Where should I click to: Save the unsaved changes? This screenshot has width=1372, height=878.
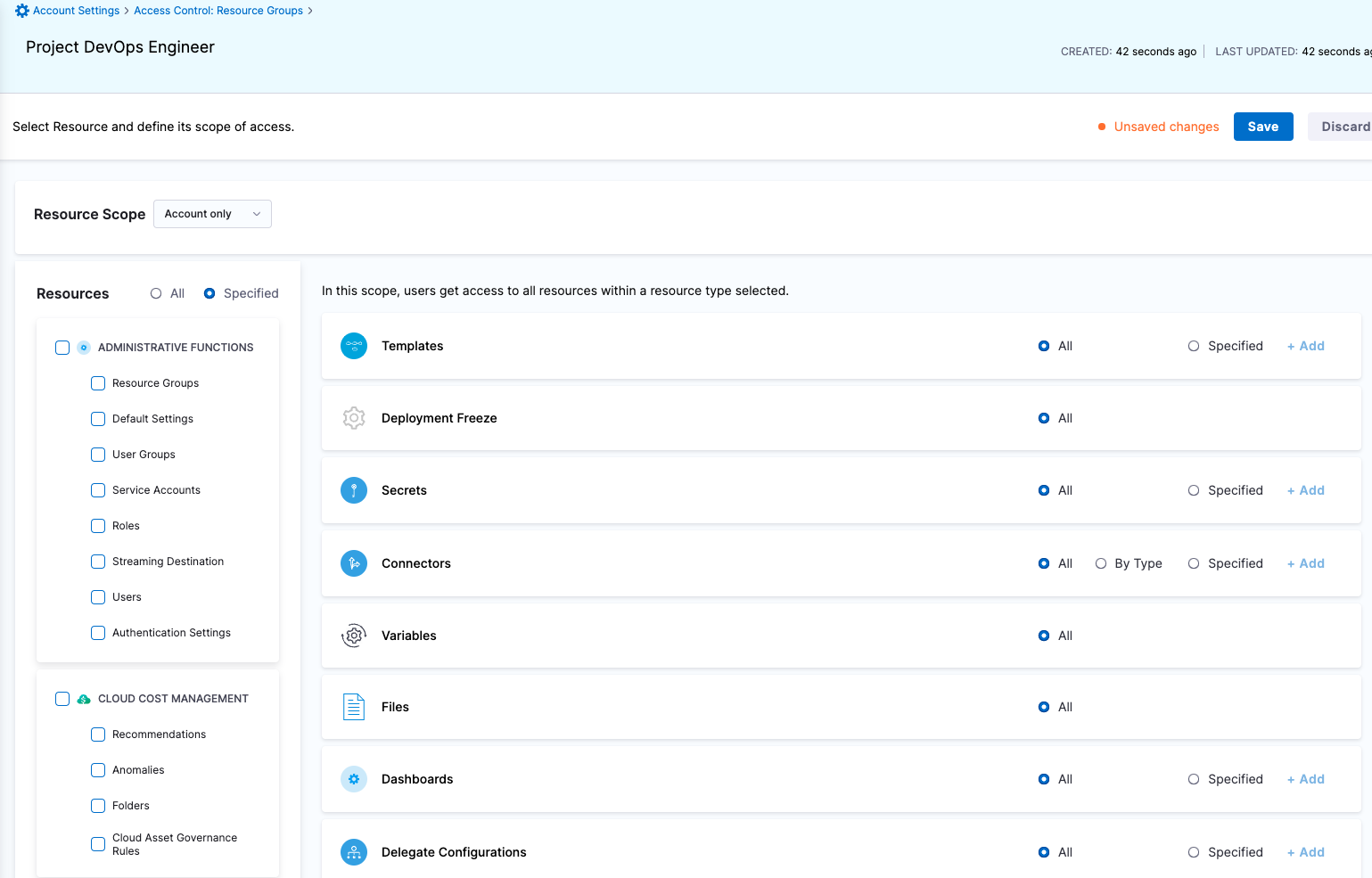[x=1263, y=126]
